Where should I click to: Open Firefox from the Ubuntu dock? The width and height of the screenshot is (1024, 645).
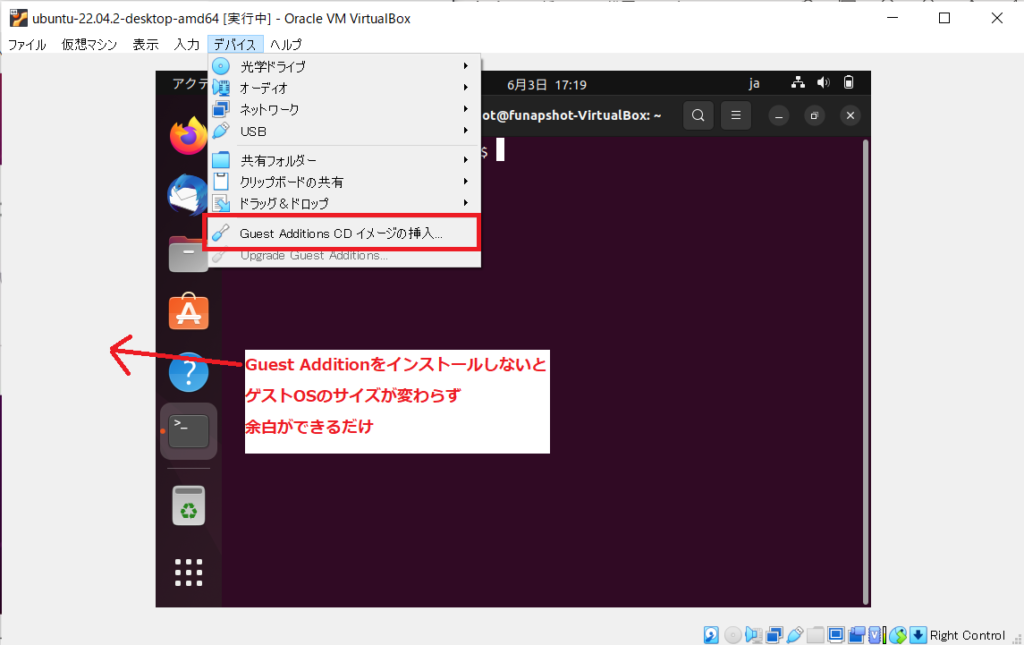point(188,137)
